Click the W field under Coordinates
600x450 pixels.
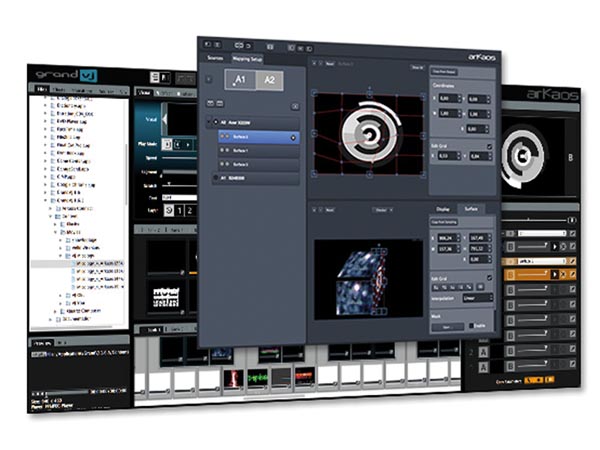(x=448, y=113)
